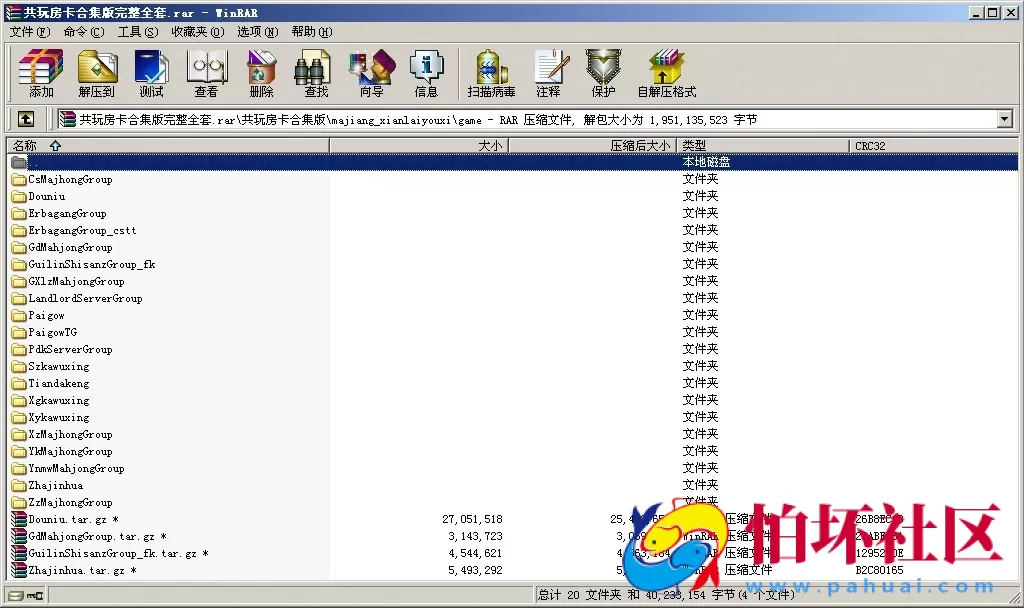Image resolution: width=1024 pixels, height=608 pixels.
Task: Select the Douniu folder
Action: [x=46, y=197]
